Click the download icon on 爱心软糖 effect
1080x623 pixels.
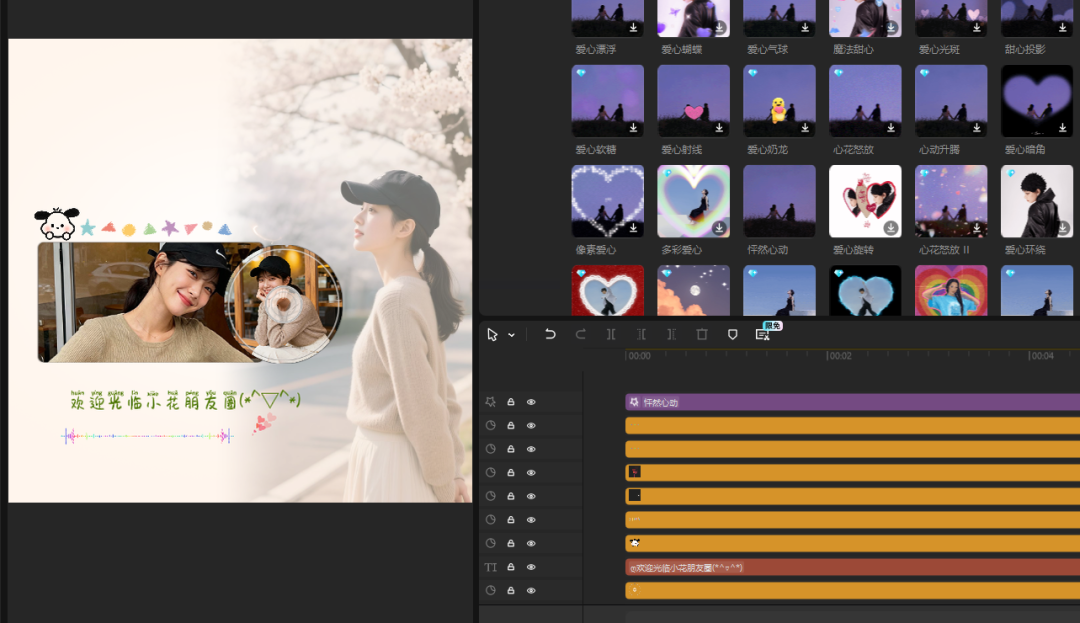(634, 128)
